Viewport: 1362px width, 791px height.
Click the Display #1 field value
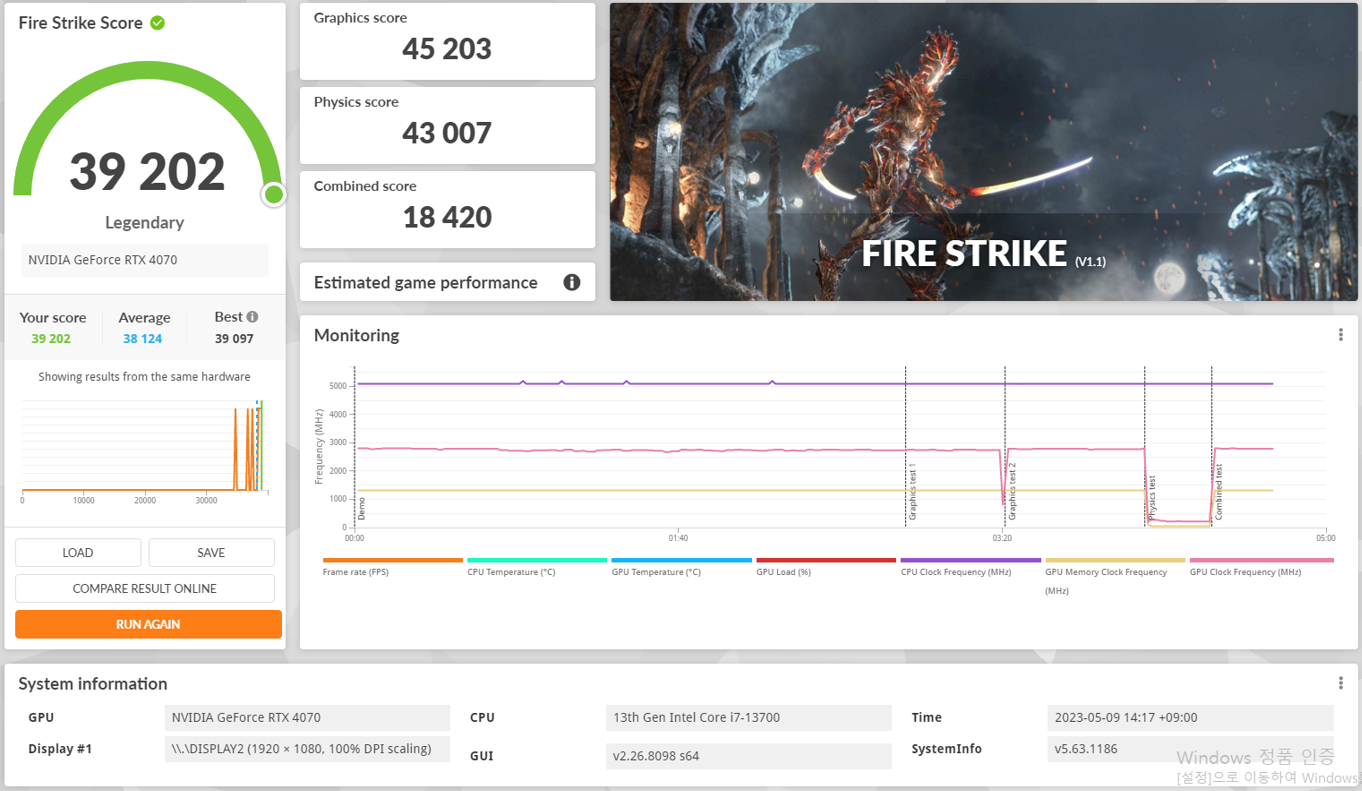[308, 748]
